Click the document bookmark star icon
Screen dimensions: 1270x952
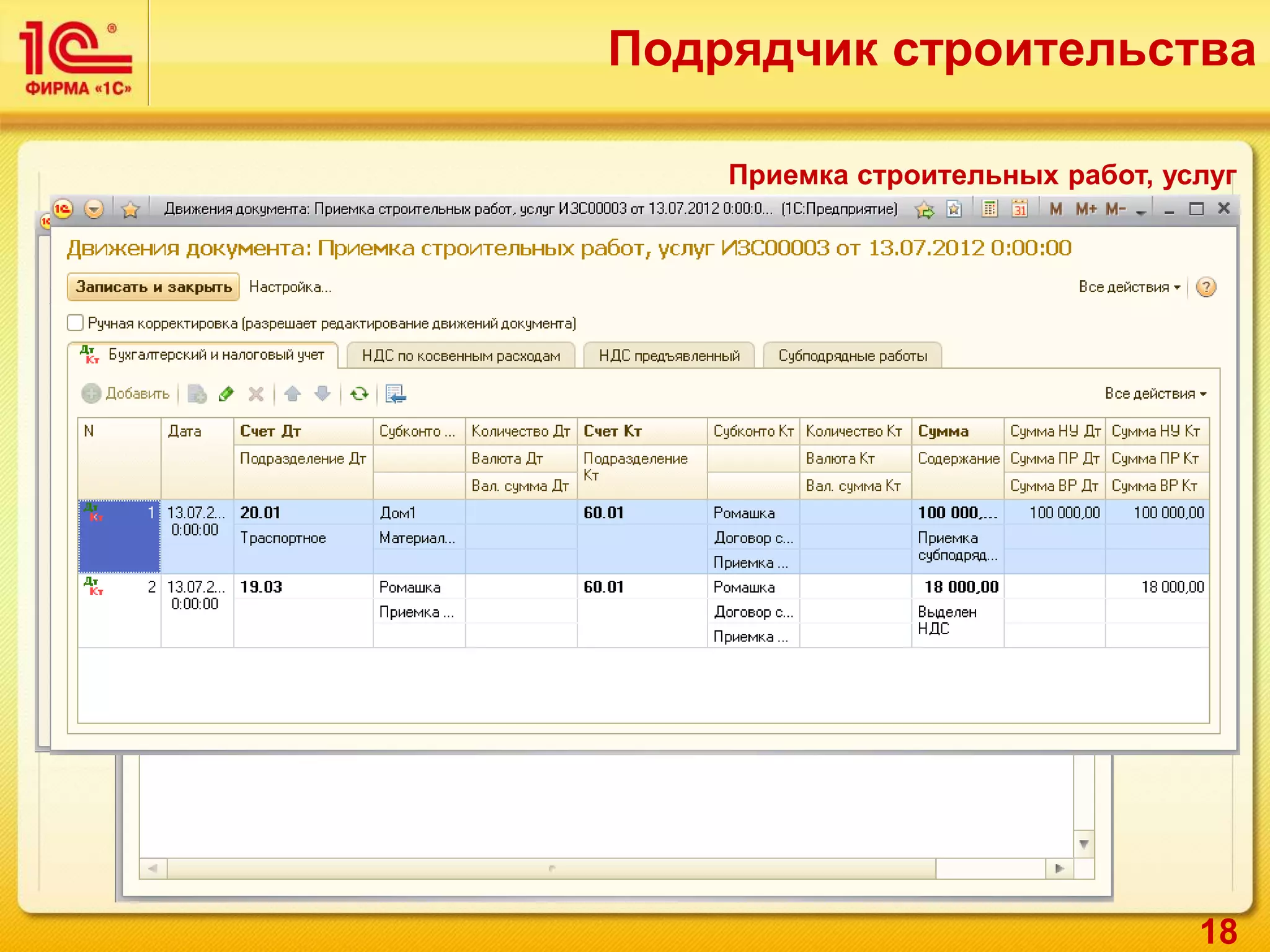954,209
